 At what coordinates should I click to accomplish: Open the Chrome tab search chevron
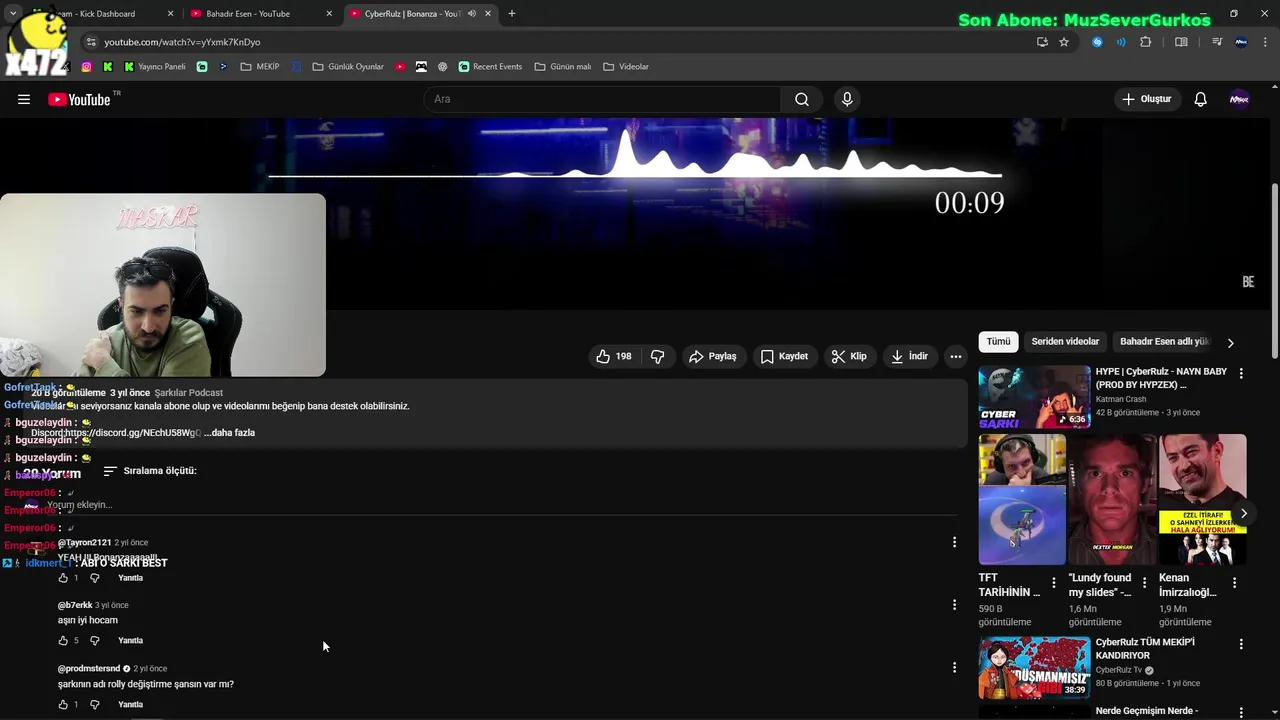13,14
